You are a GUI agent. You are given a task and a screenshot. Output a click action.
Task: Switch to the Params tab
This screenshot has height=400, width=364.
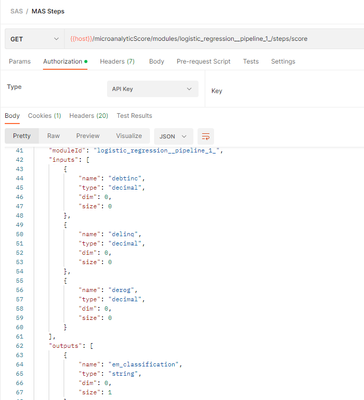[20, 61]
